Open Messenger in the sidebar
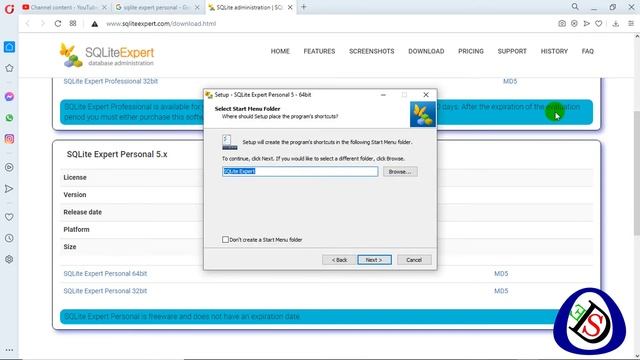Screen dimensions: 640x360 pyautogui.click(x=9, y=97)
